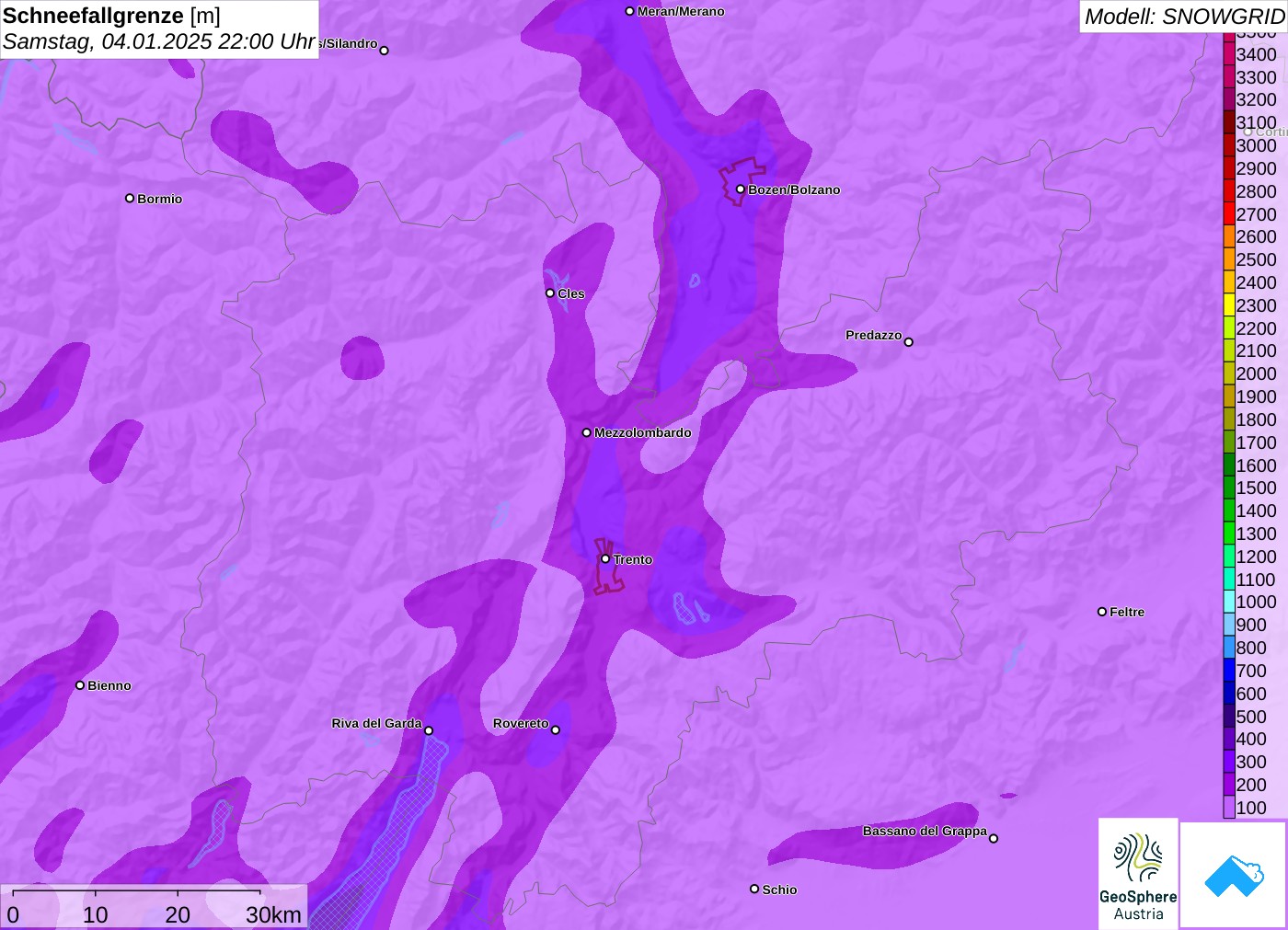
Task: Select the Predazzo city marker dot
Action: [909, 342]
